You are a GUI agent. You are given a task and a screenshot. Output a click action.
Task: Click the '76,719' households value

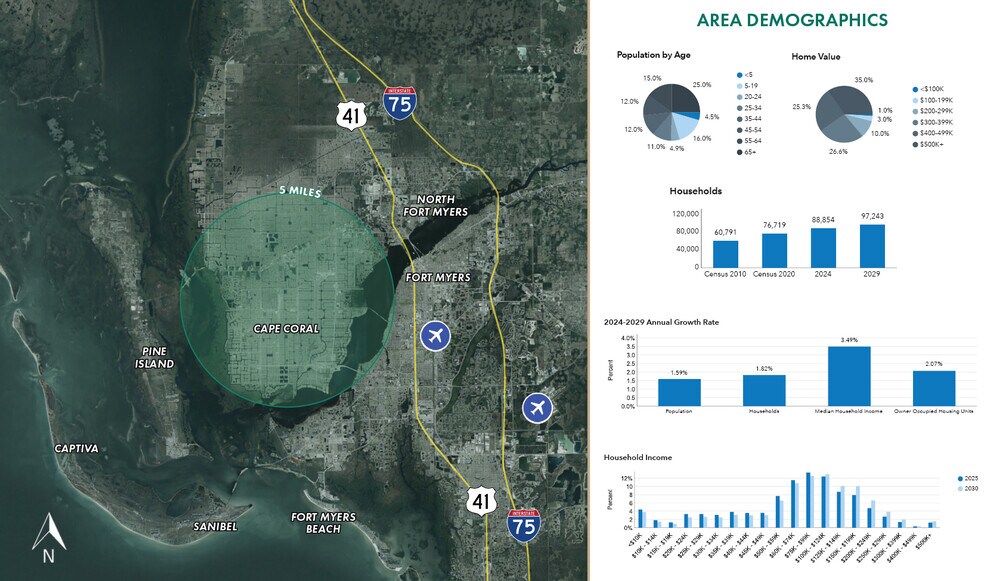pyautogui.click(x=774, y=225)
